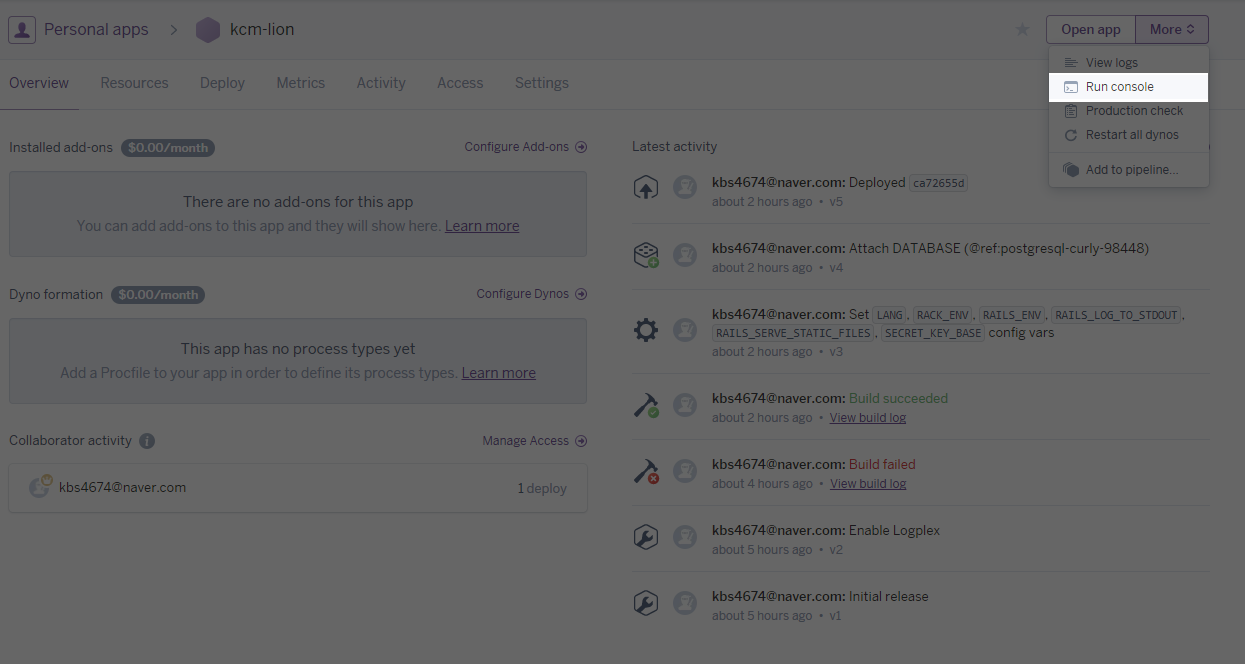1245x664 pixels.
Task: Click the avatar beside the Build failed entry
Action: 685,471
